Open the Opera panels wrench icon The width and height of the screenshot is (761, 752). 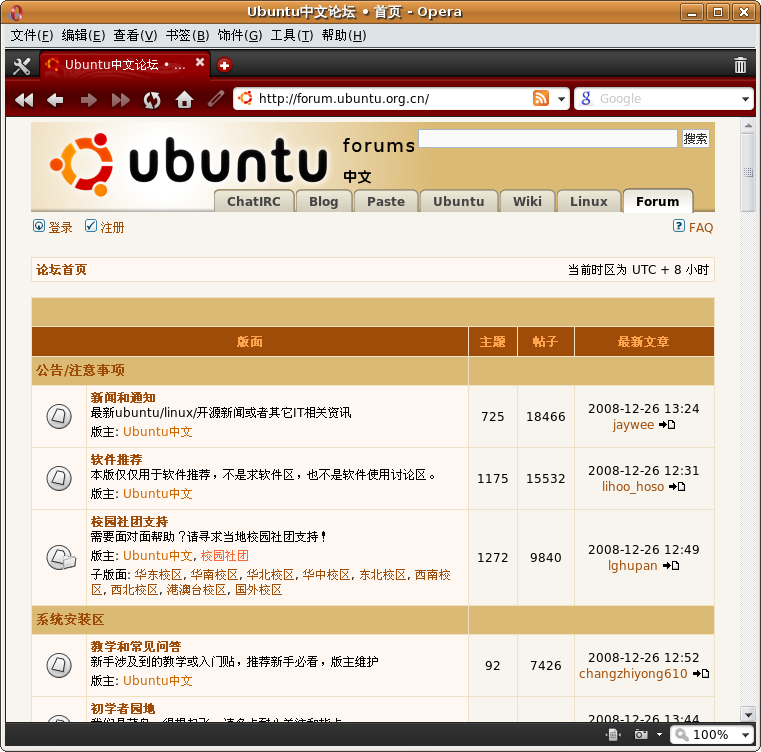21,66
